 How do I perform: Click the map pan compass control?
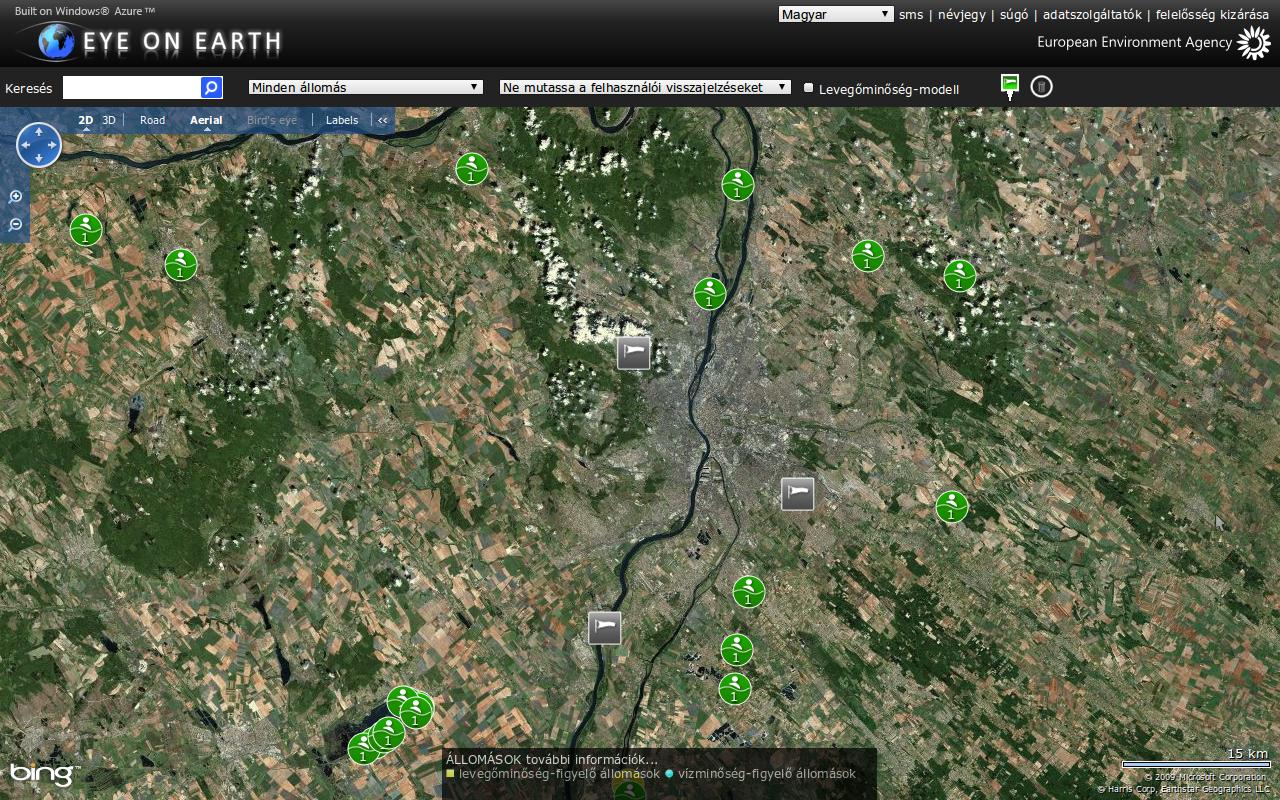pyautogui.click(x=39, y=145)
